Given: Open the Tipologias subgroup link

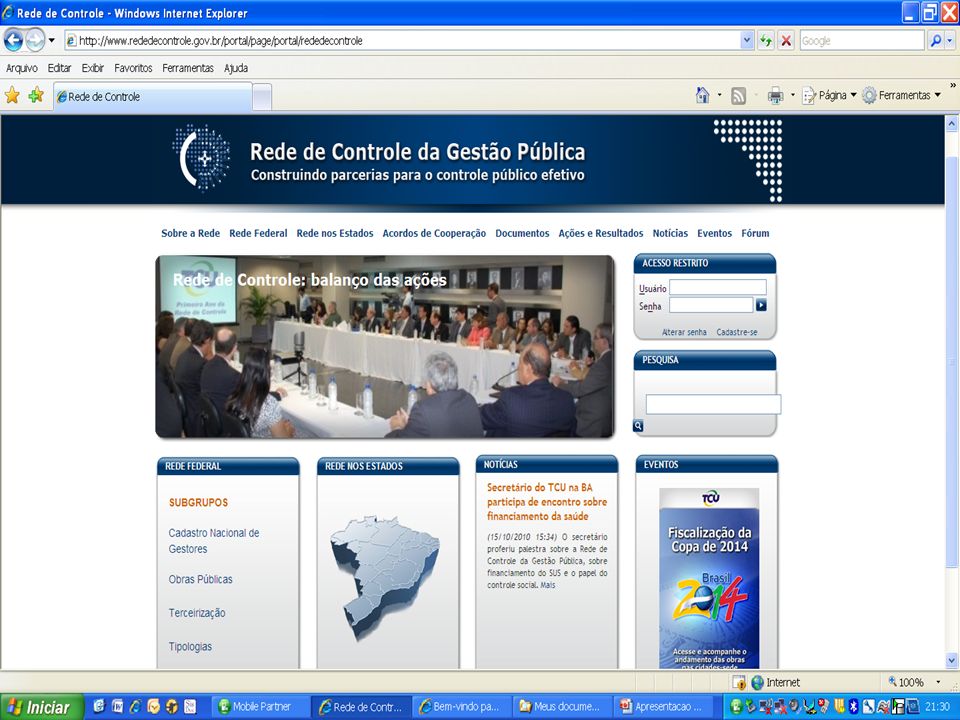Looking at the screenshot, I should [190, 647].
